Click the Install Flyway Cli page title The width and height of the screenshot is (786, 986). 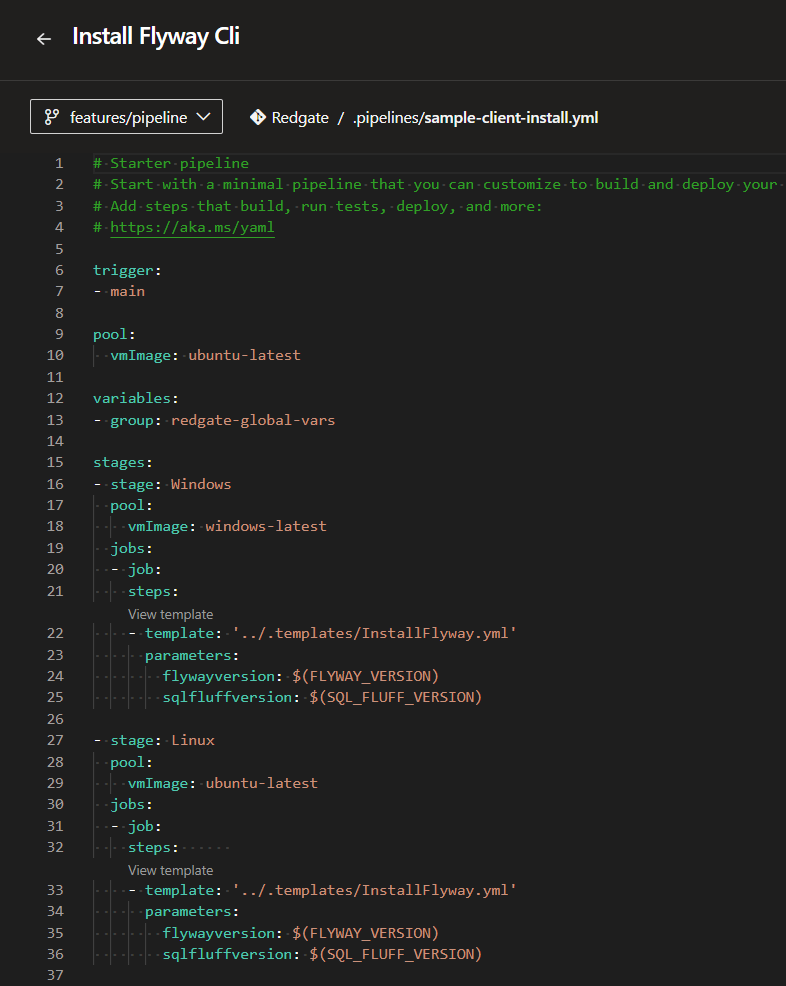155,36
